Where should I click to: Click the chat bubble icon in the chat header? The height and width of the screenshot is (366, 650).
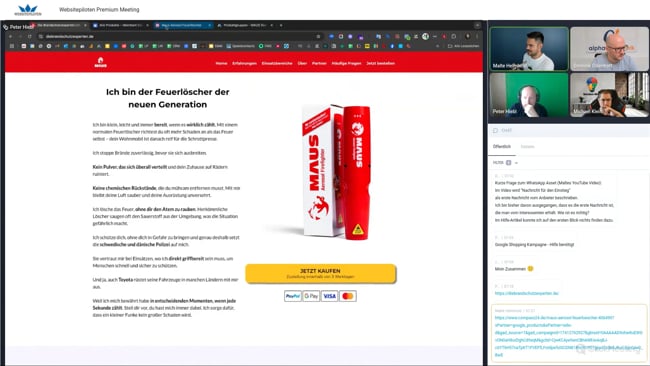pyautogui.click(x=495, y=130)
